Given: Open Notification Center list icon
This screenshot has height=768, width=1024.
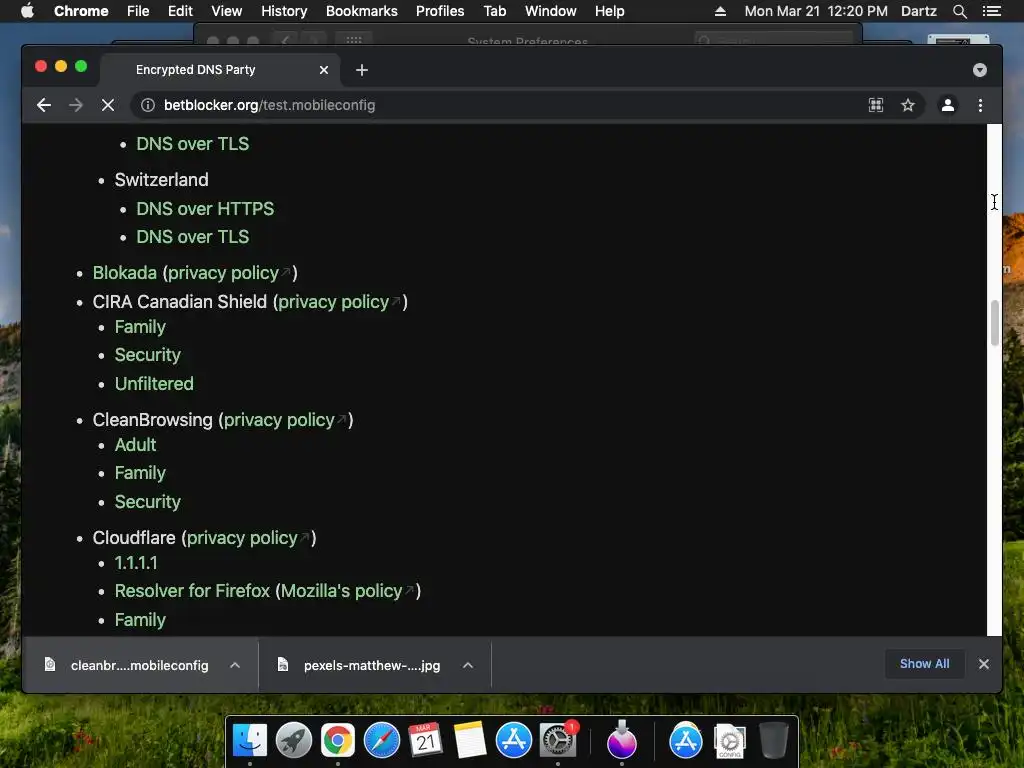Looking at the screenshot, I should click(992, 11).
